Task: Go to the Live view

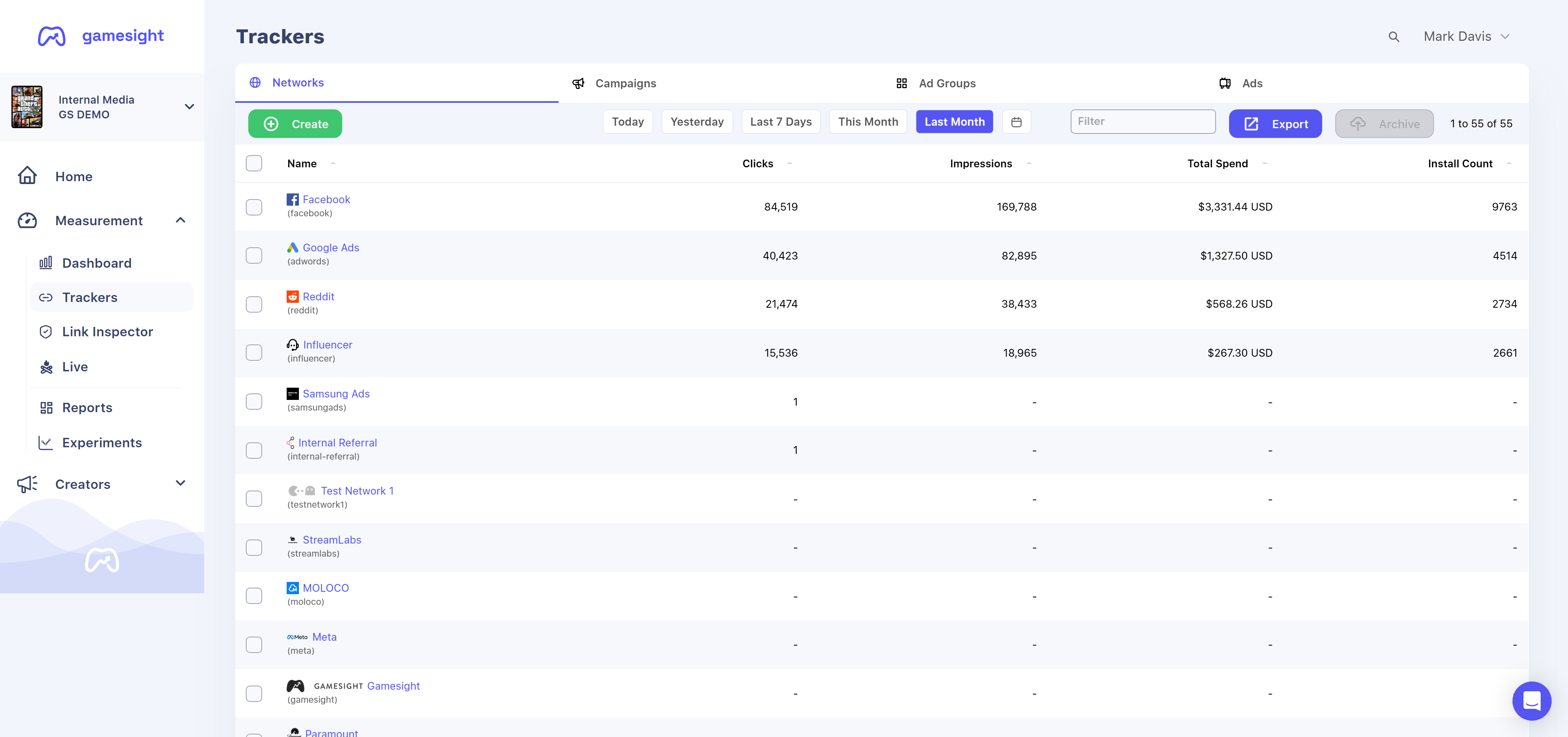Action: [x=75, y=367]
